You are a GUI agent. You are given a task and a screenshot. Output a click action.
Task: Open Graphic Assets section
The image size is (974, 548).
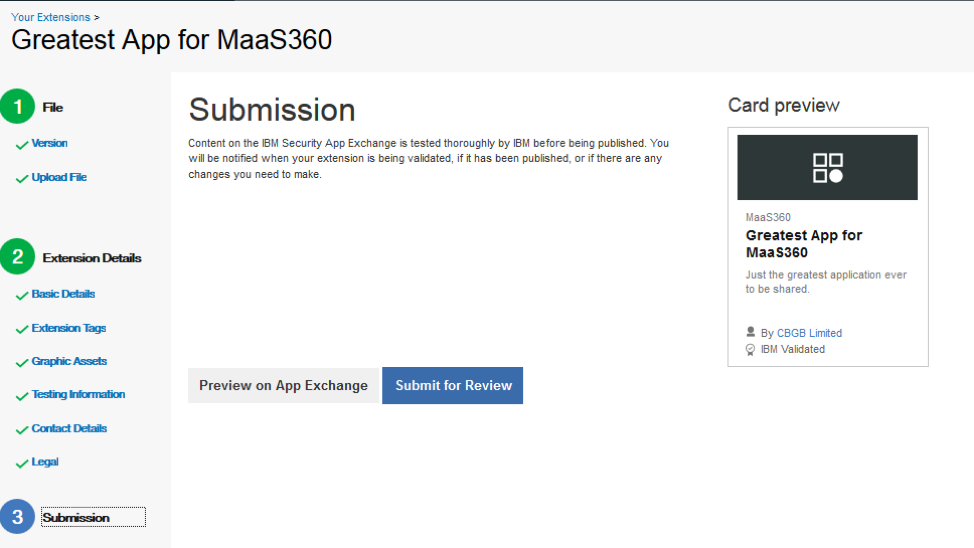69,361
